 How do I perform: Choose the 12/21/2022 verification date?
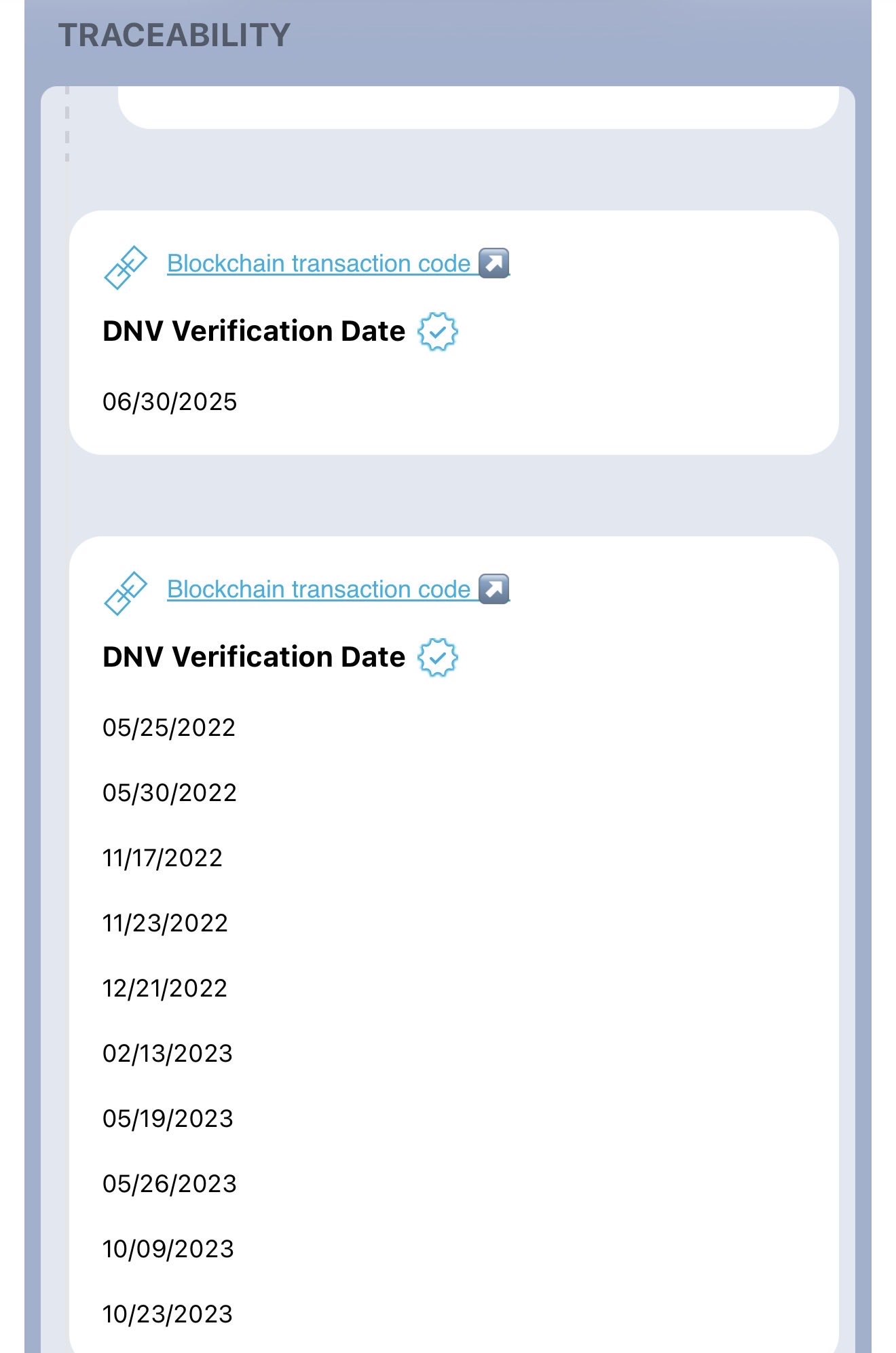tap(165, 988)
